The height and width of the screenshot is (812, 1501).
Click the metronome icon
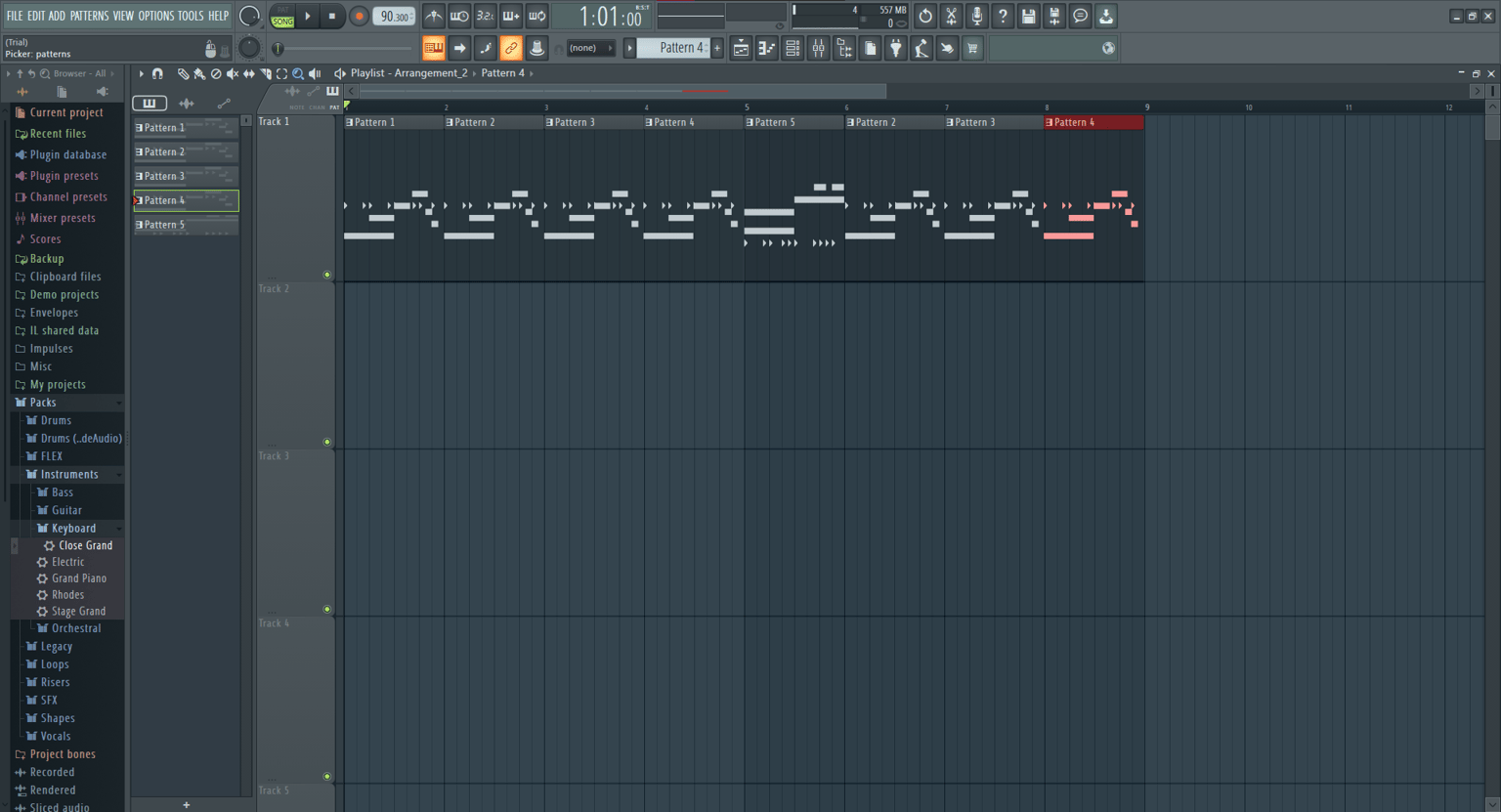(x=433, y=16)
